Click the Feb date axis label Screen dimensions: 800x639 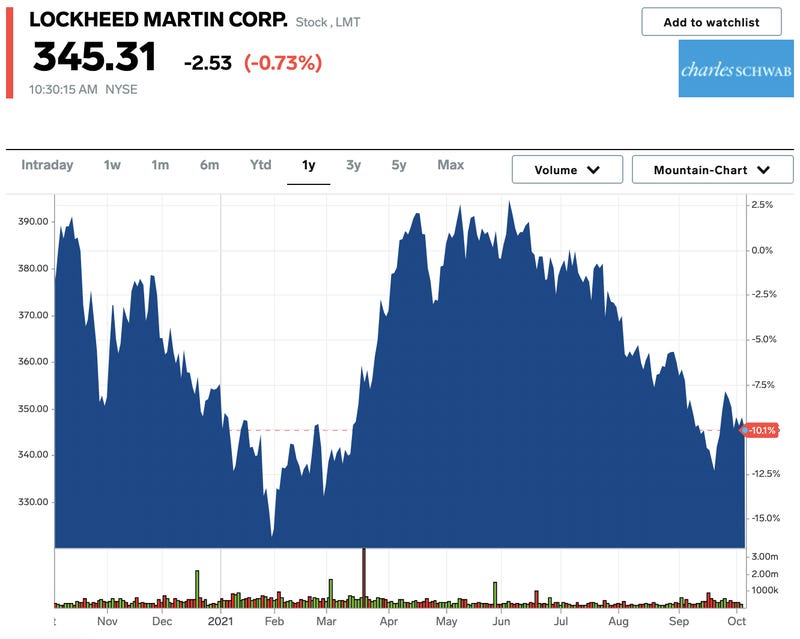pos(274,621)
